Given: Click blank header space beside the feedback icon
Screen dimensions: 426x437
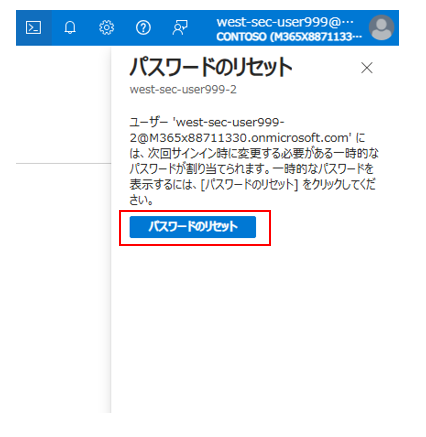Looking at the screenshot, I should pyautogui.click(x=202, y=28).
